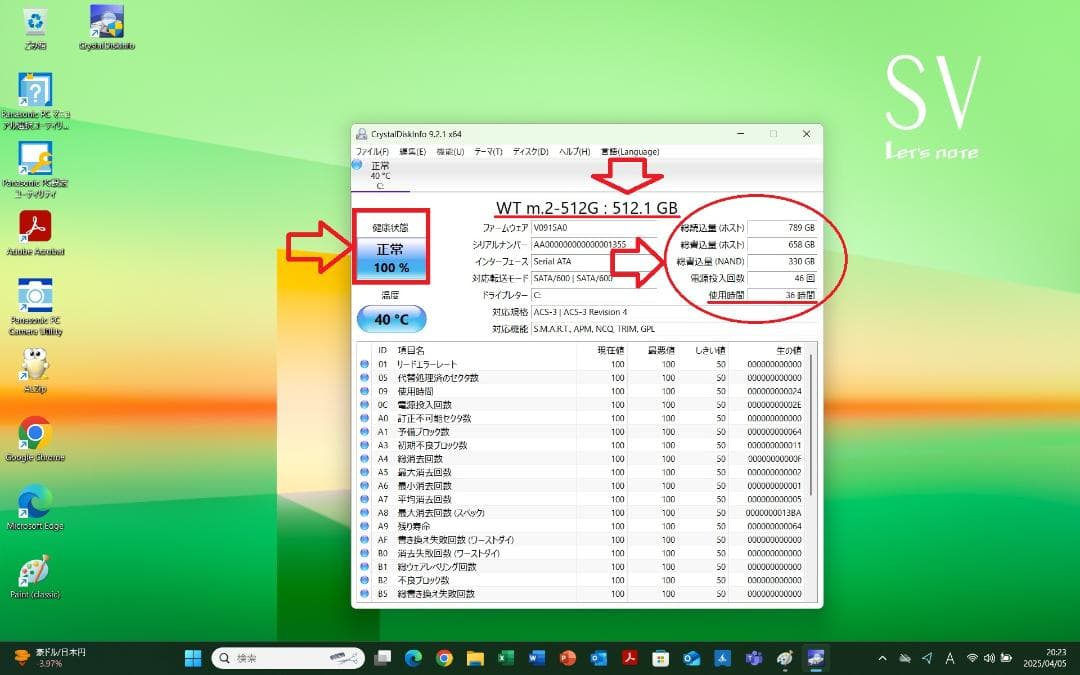Click the 使用時間 field showing 36 時間
The height and width of the screenshot is (675, 1080).
[779, 295]
